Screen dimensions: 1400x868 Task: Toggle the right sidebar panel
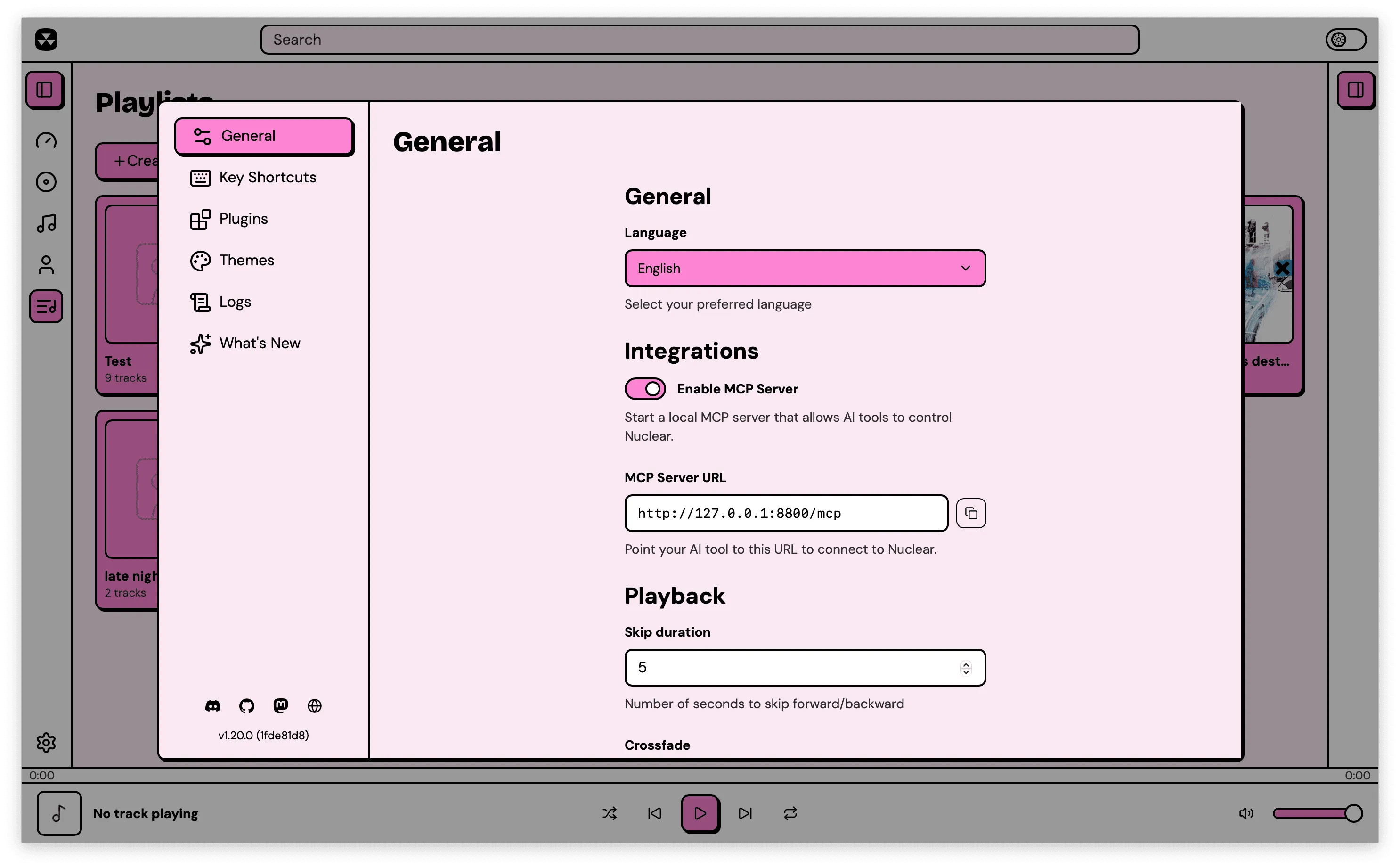point(1356,90)
